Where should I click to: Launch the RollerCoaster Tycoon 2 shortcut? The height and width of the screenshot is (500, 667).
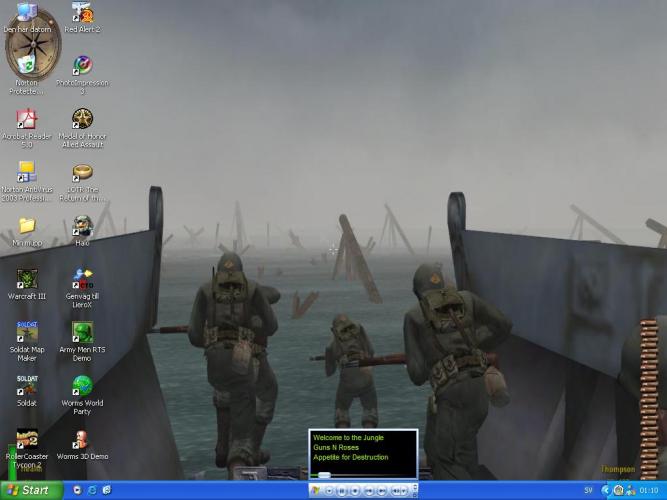coord(27,448)
